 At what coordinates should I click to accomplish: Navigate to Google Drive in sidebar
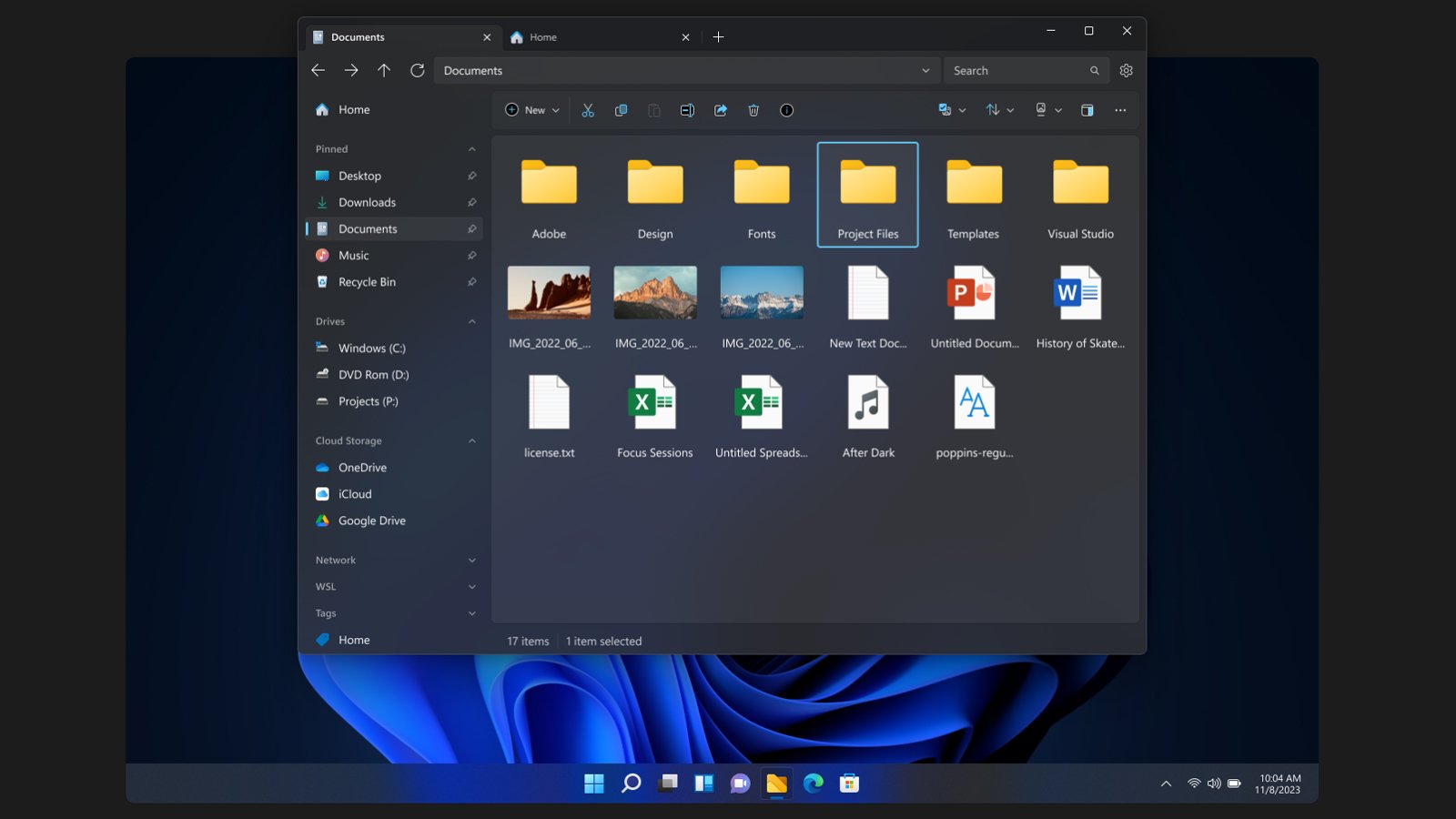372,521
